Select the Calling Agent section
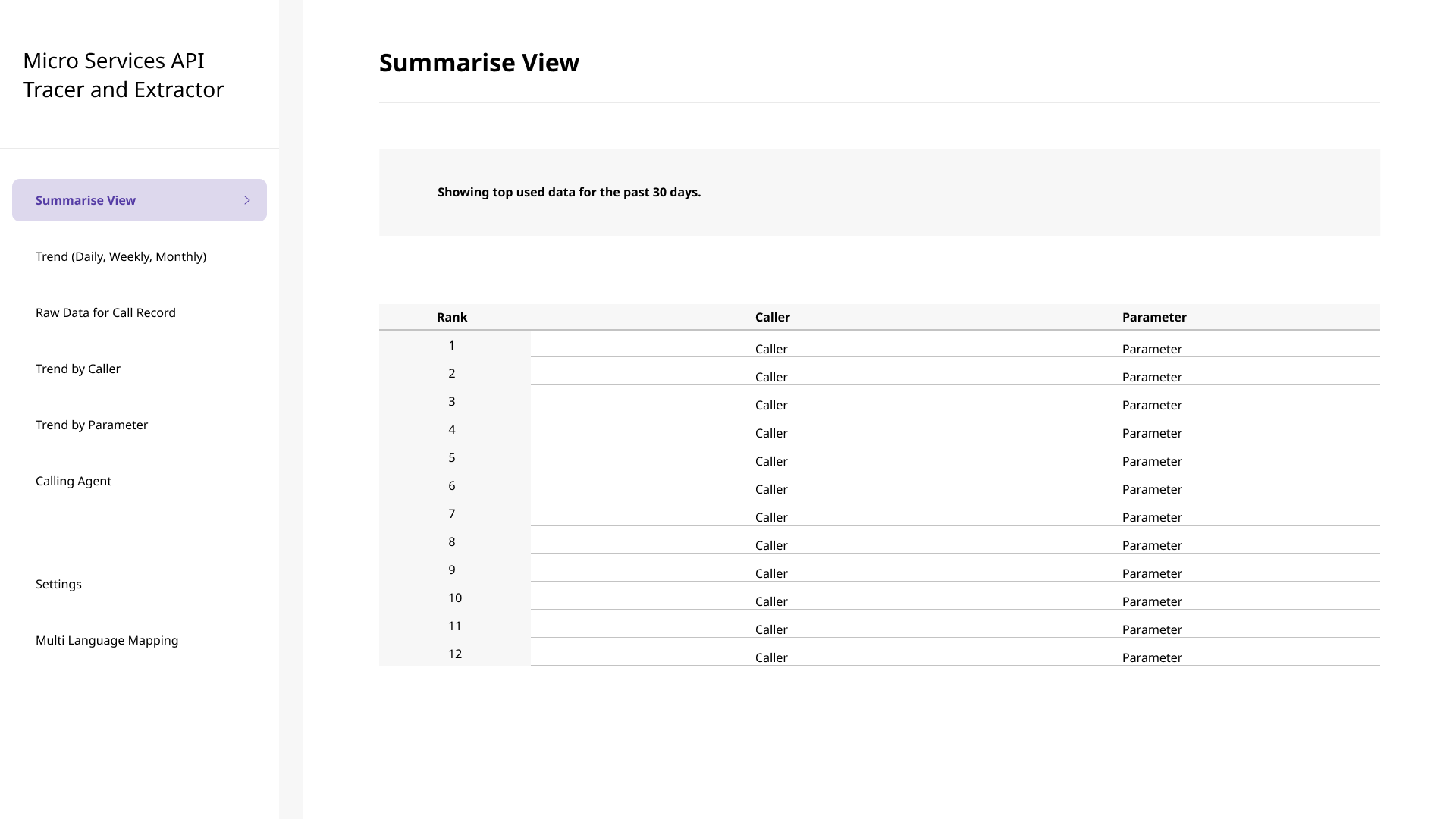Viewport: 1456px width, 819px height. (73, 481)
